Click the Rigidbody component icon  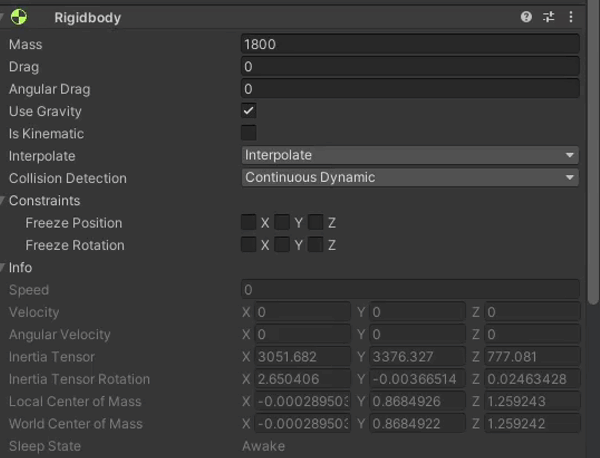tap(19, 17)
